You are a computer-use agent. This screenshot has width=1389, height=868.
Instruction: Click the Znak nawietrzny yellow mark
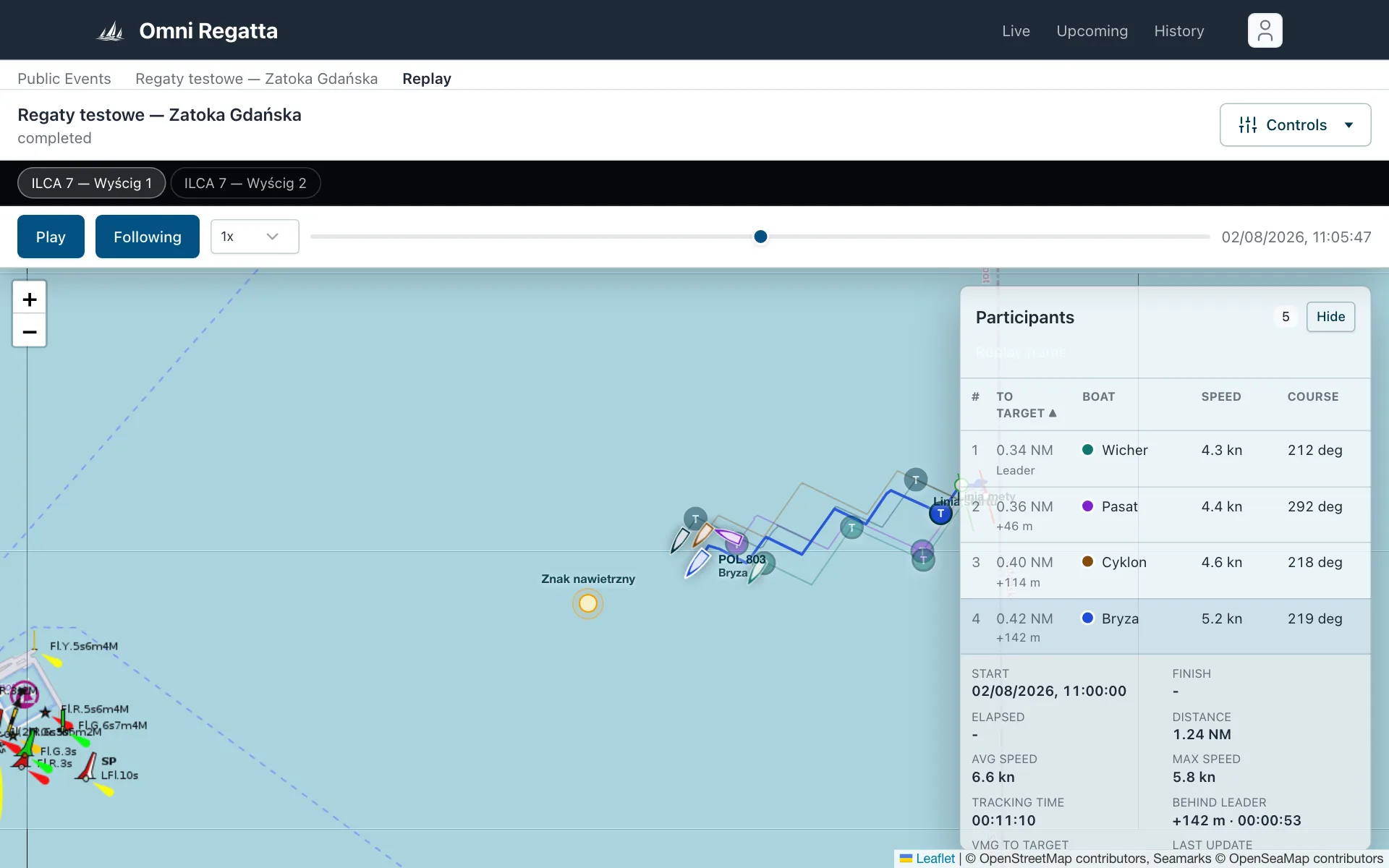(x=588, y=603)
